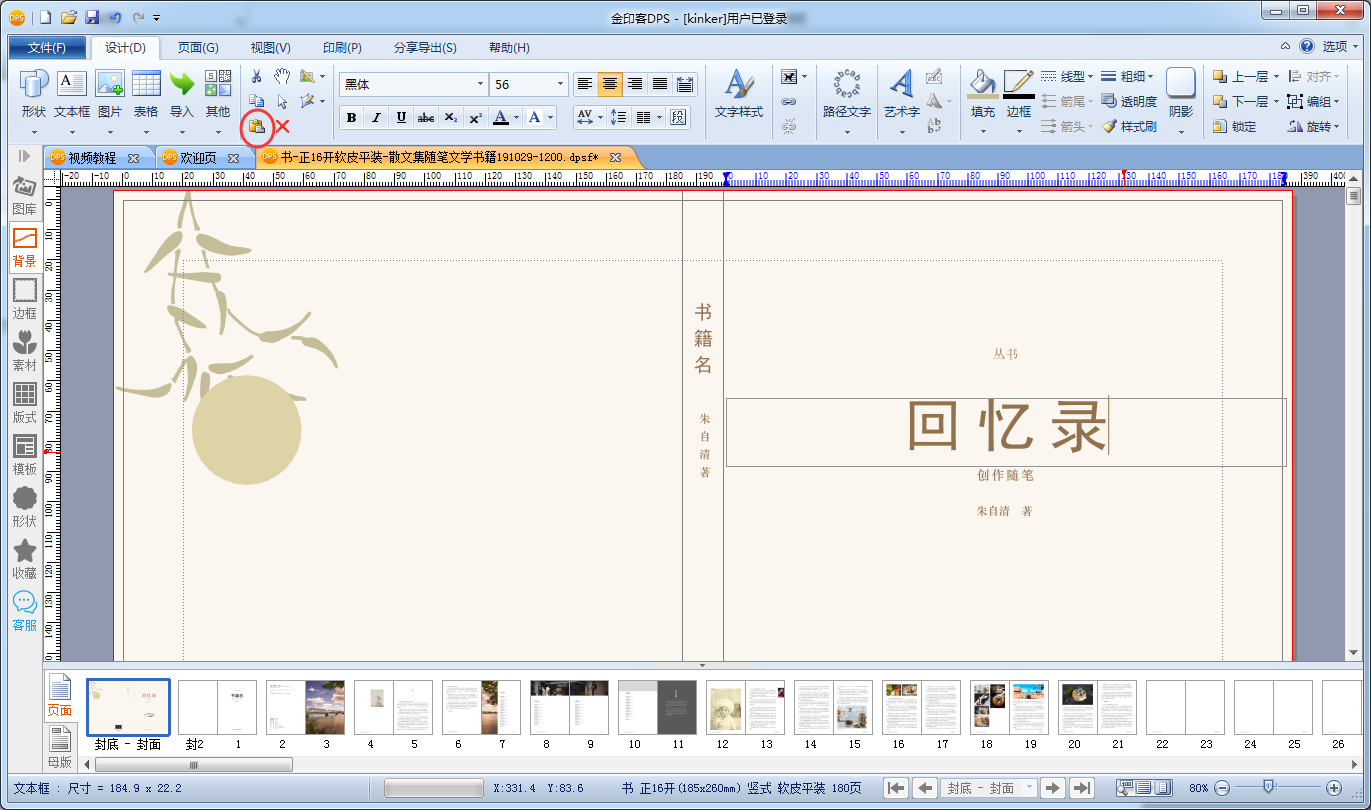Viewport: 1371px width, 810px height.
Task: Select the scissors cut tool
Action: pyautogui.click(x=256, y=77)
